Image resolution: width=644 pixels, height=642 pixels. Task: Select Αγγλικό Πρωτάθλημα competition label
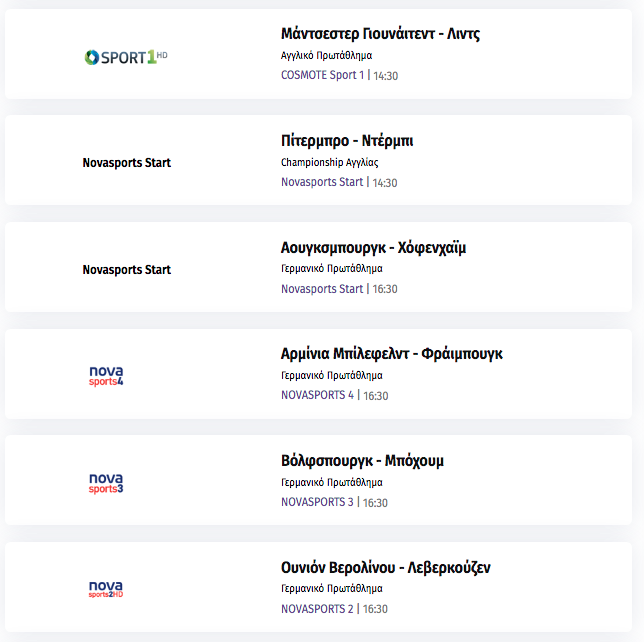click(x=327, y=55)
